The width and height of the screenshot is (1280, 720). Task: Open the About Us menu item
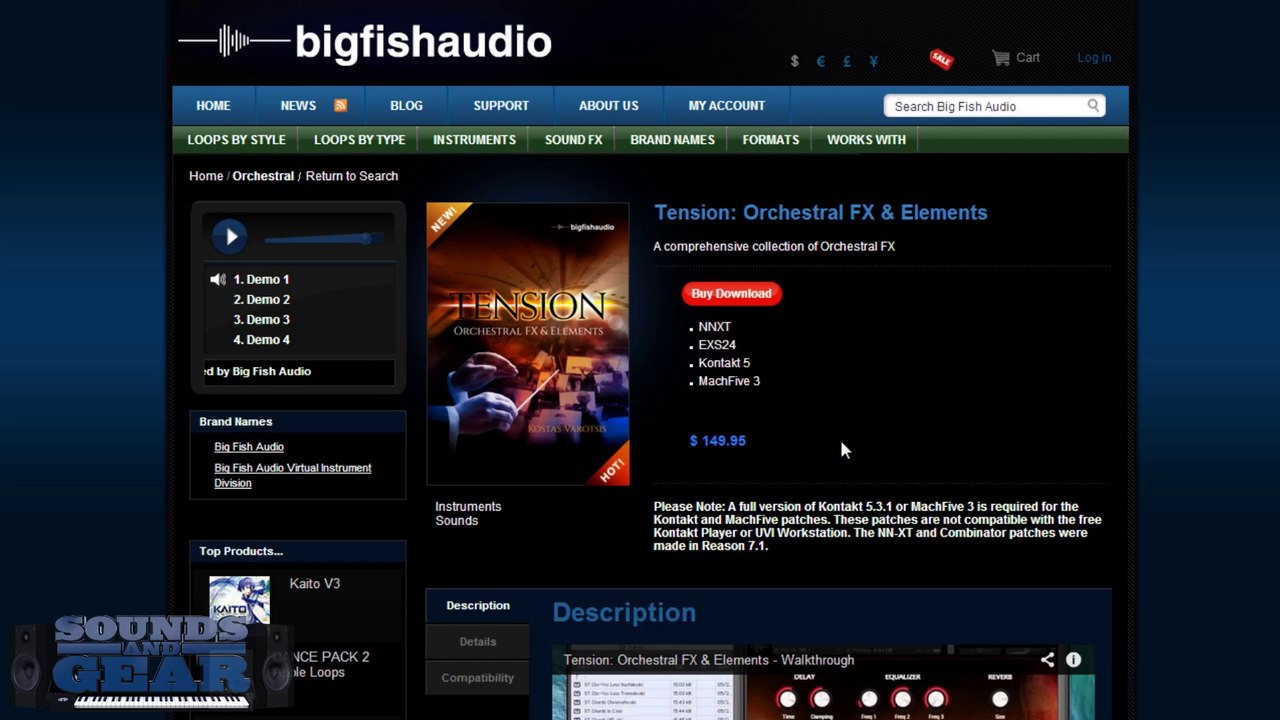(608, 105)
